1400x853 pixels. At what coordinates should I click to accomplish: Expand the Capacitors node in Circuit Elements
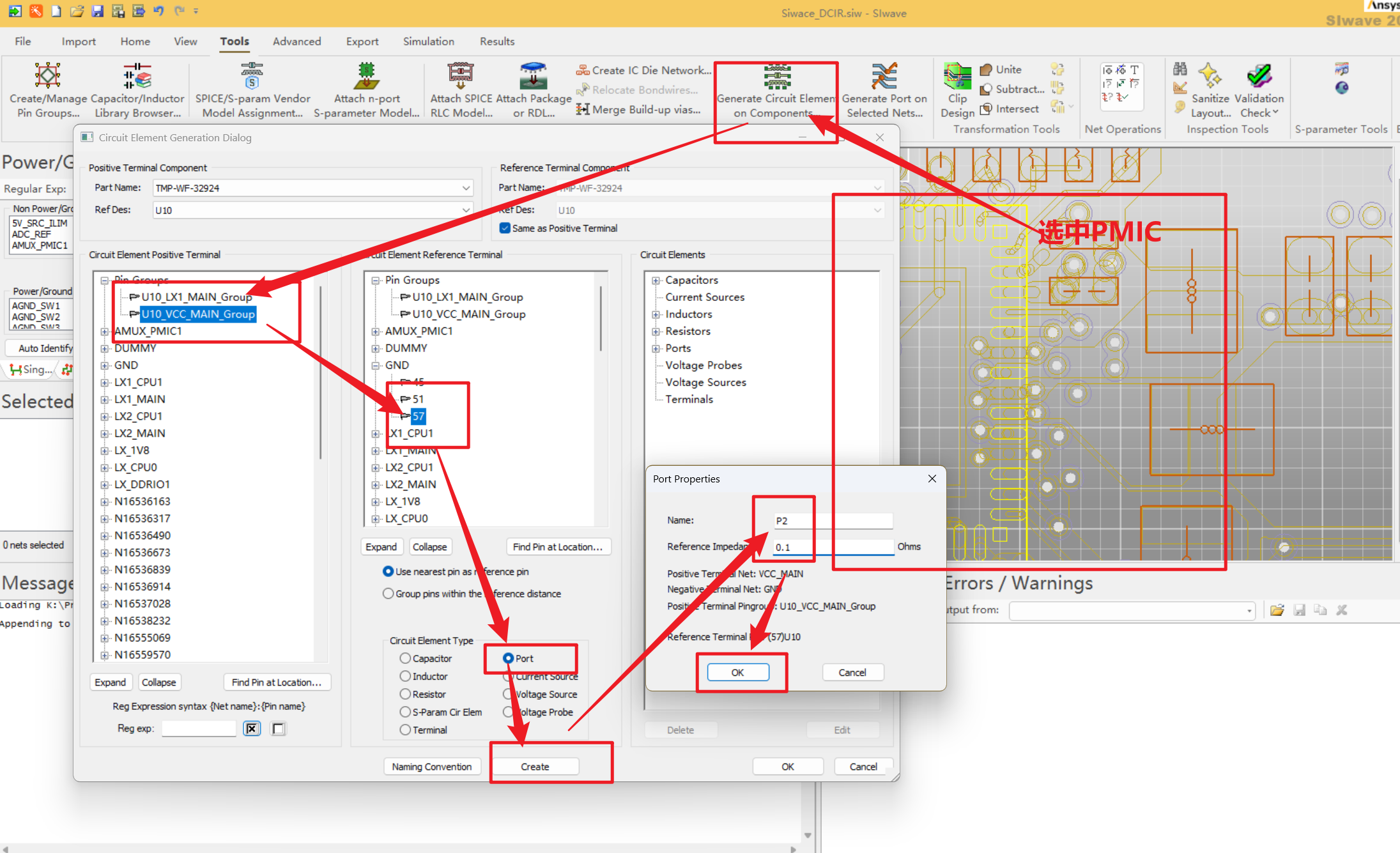click(656, 280)
